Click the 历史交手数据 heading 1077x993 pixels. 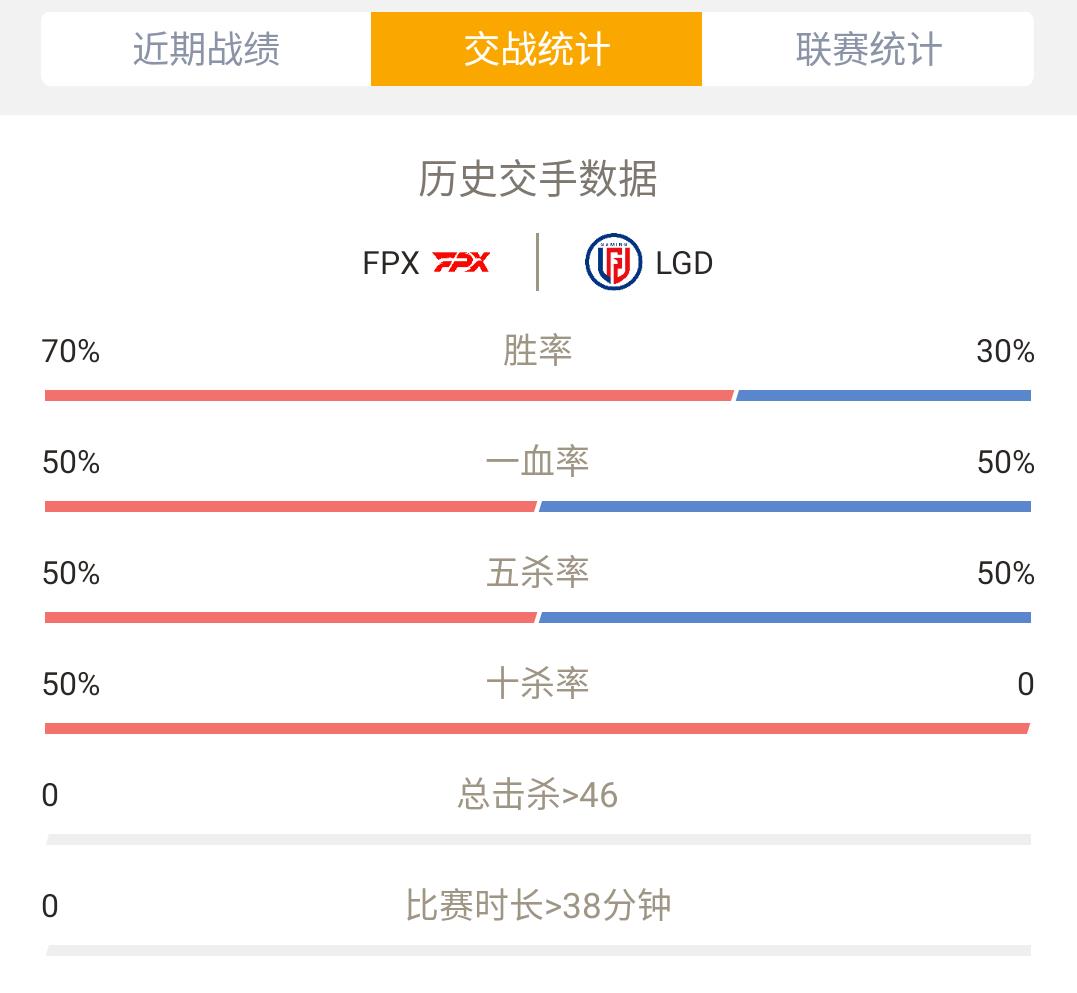[x=538, y=179]
